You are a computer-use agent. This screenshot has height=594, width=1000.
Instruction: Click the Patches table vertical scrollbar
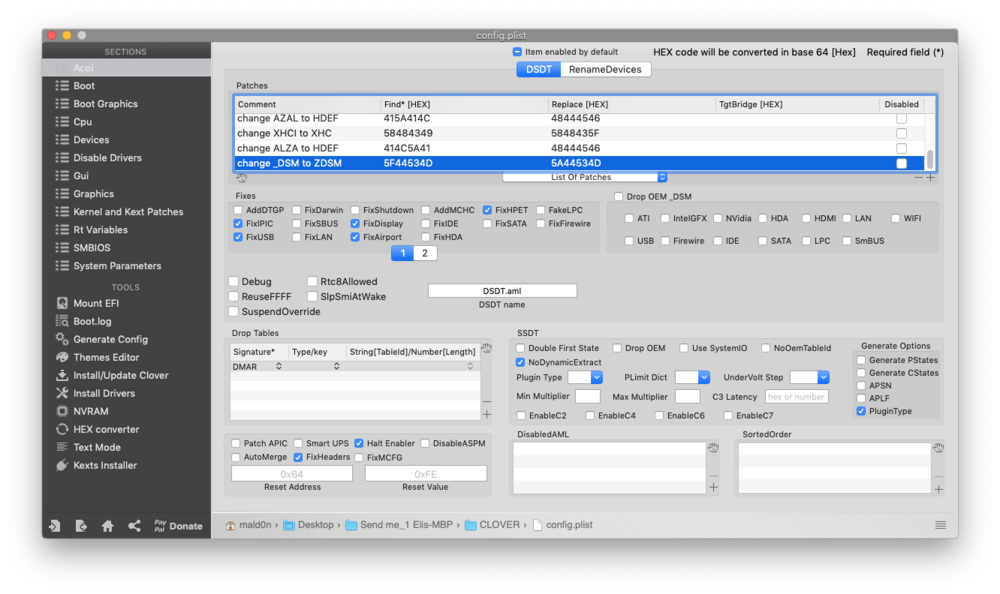coord(931,159)
